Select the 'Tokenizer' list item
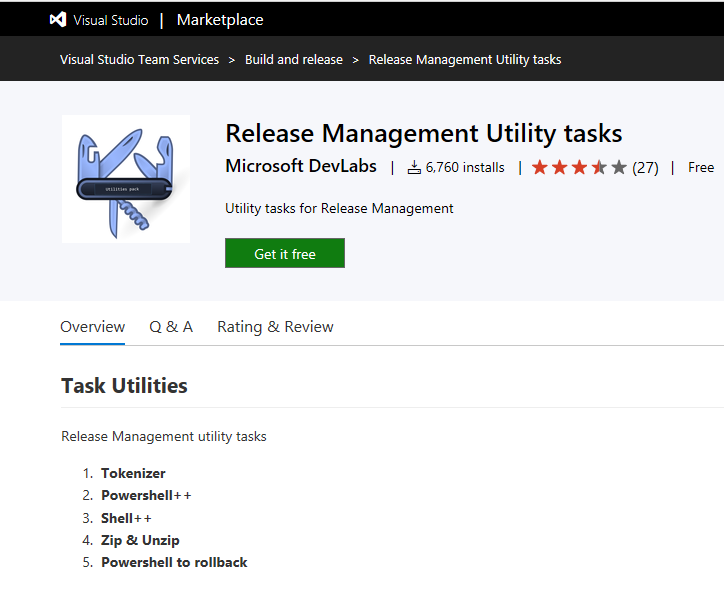This screenshot has height=597, width=724. 133,473
